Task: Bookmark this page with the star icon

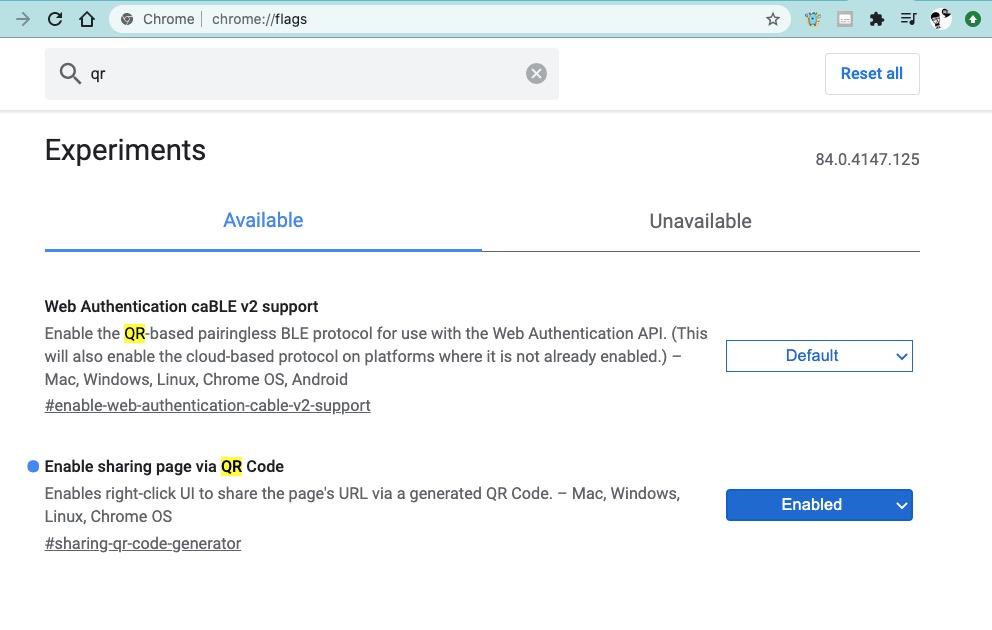Action: point(773,19)
